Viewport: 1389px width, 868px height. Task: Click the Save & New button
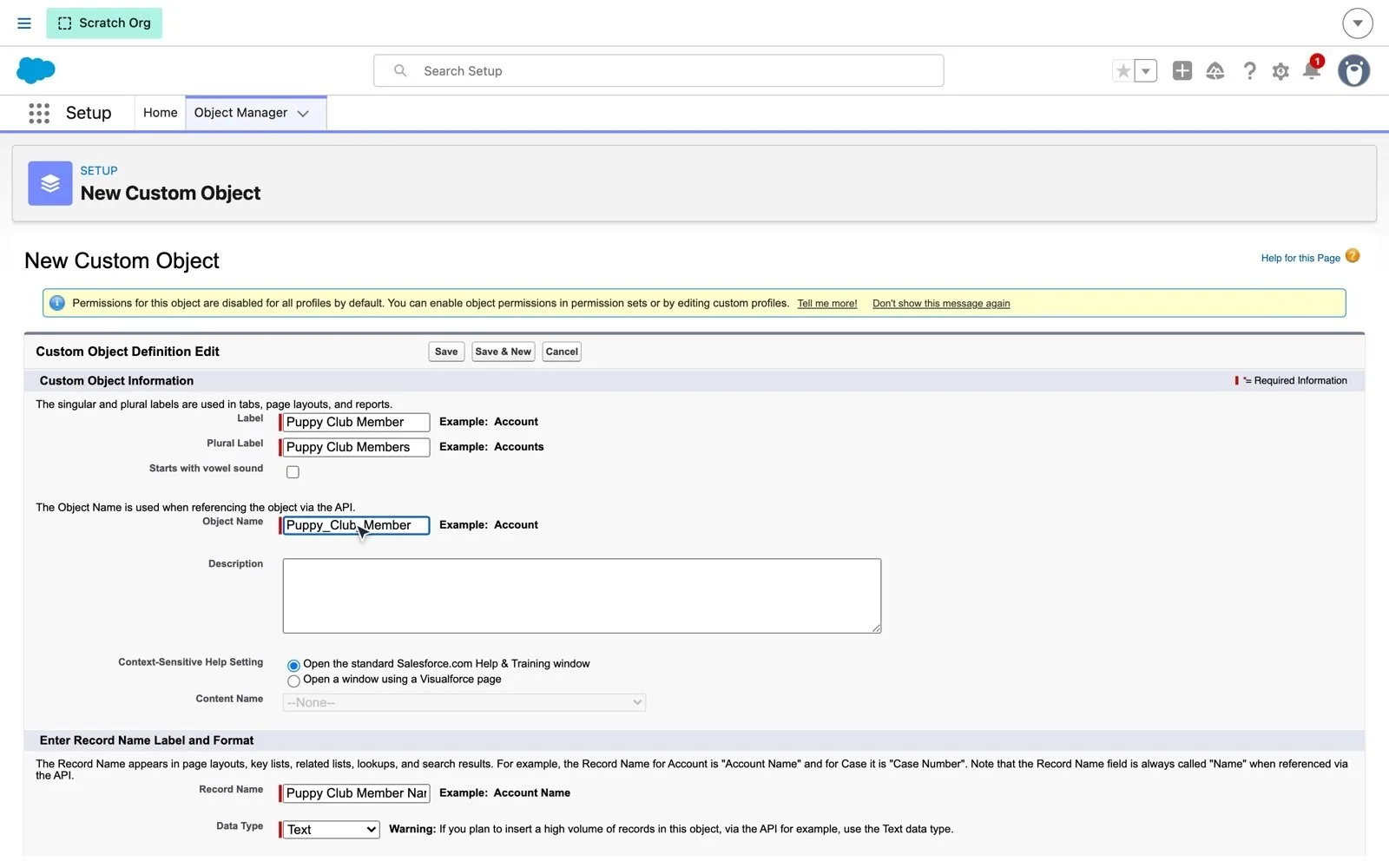coord(503,352)
